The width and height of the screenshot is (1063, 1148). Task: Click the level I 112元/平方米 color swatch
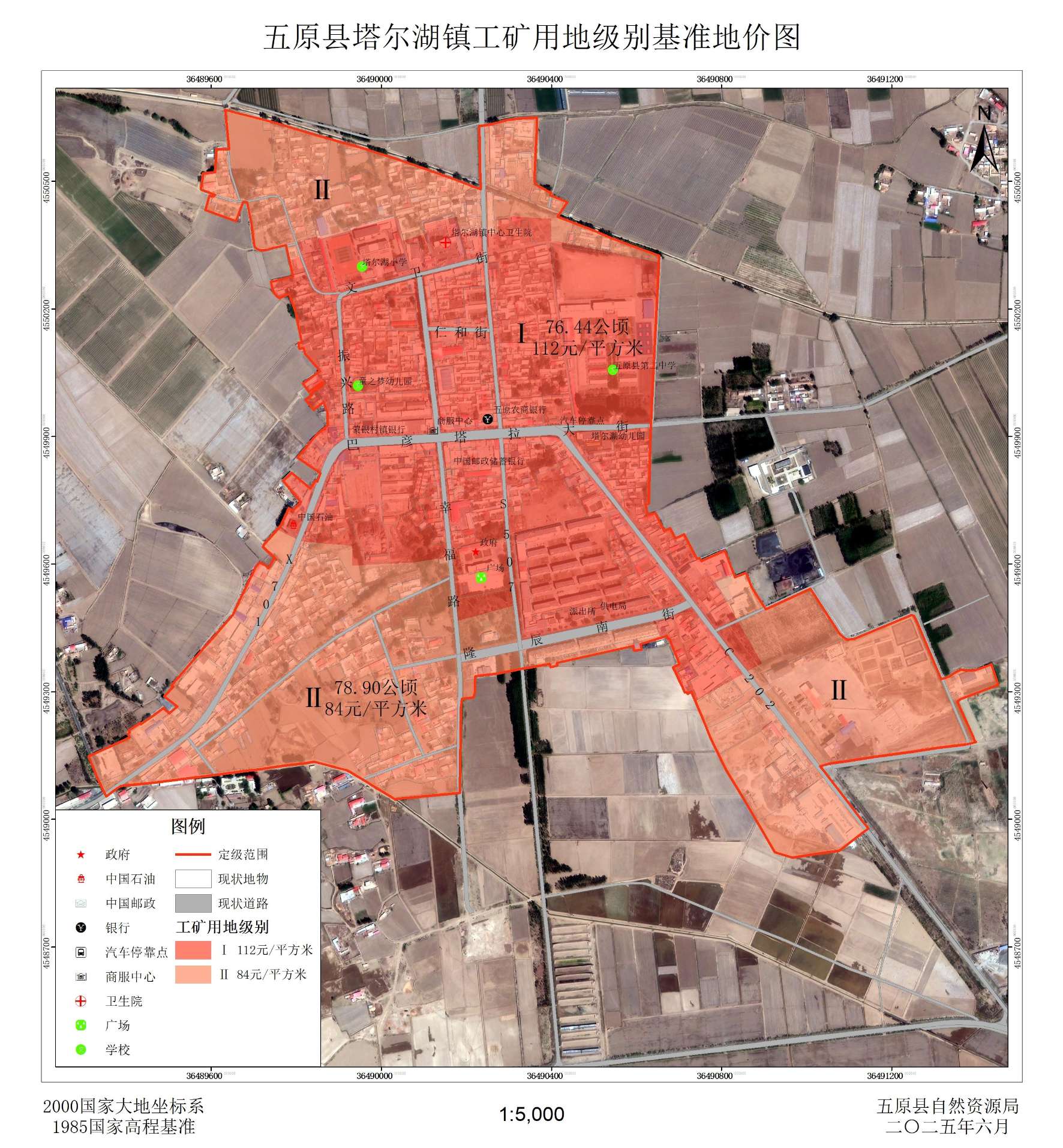tap(193, 950)
